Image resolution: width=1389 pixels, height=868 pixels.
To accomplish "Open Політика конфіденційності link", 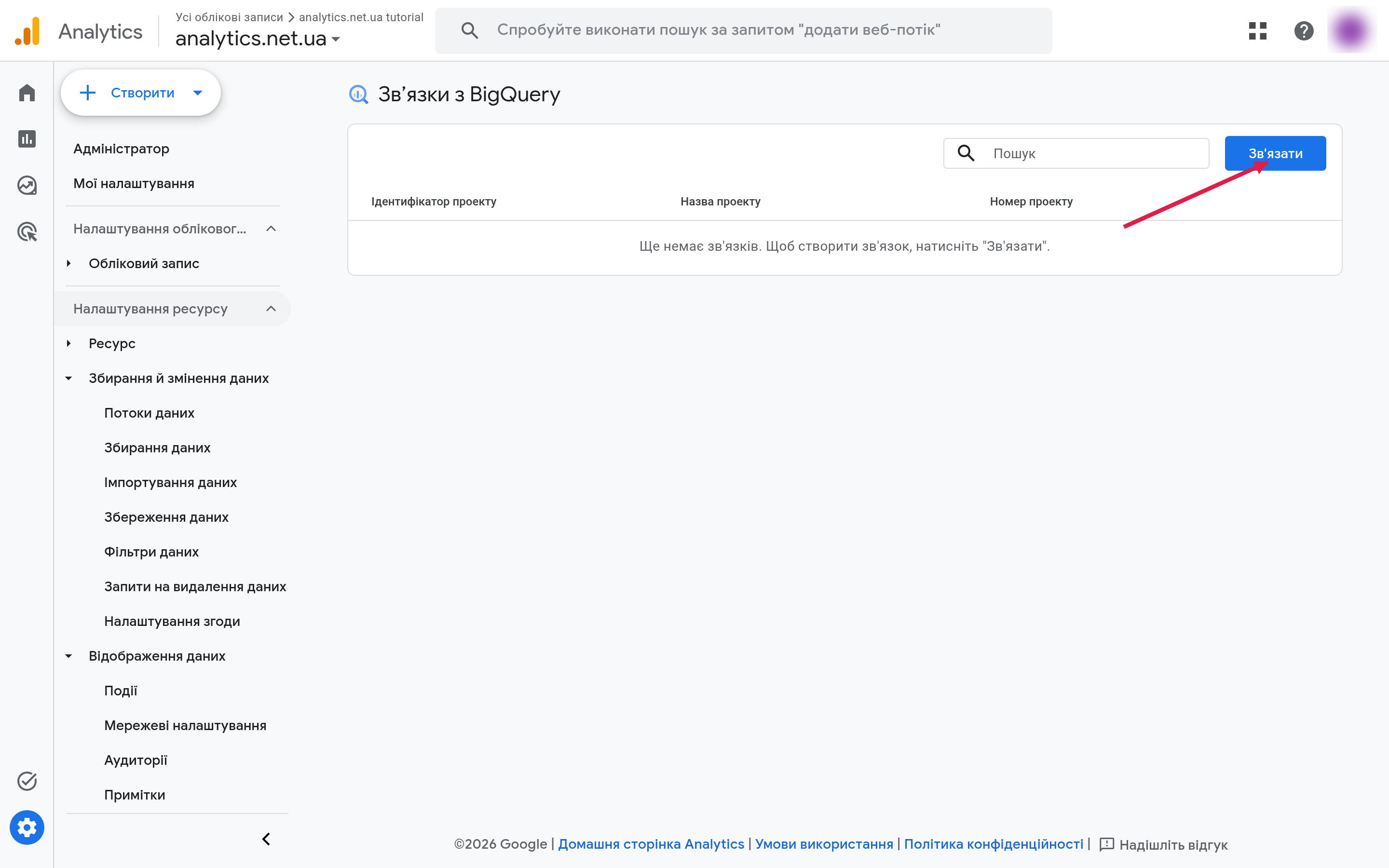I will tap(994, 844).
